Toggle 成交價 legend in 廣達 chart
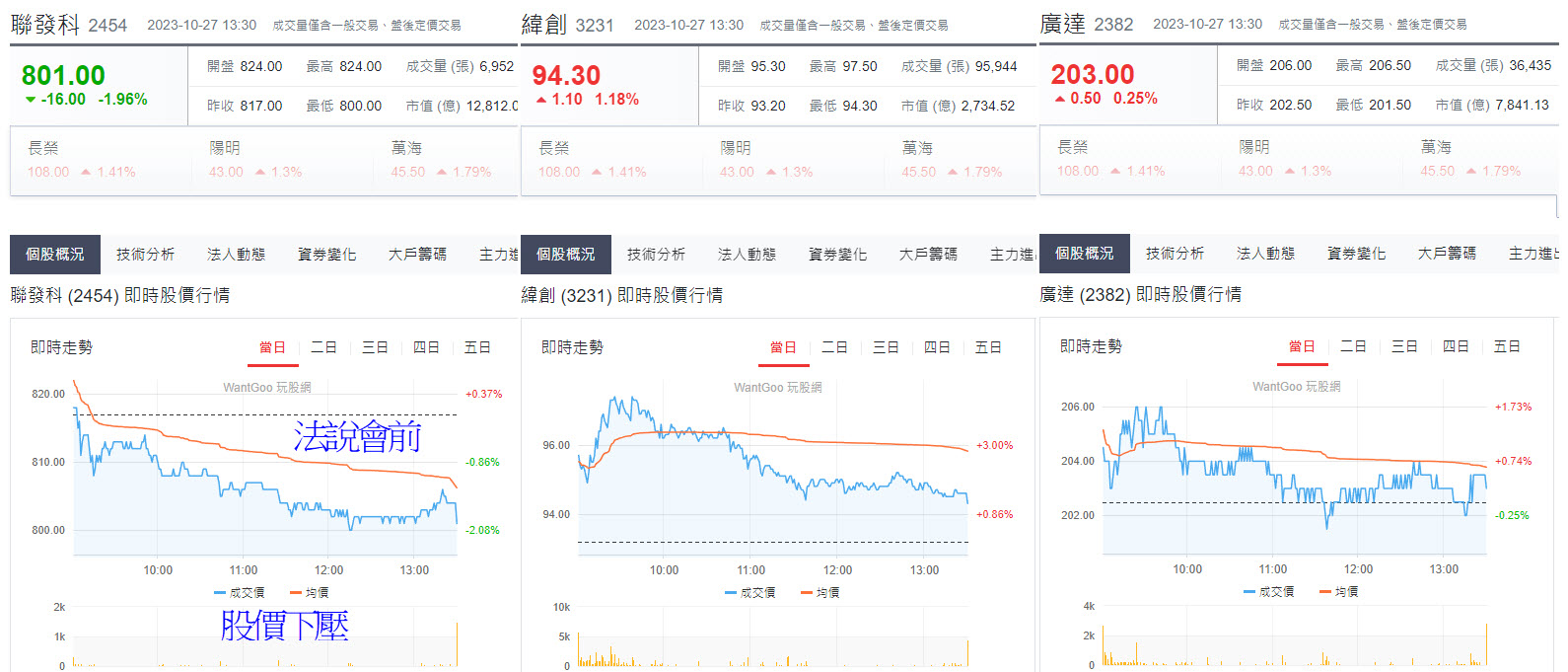 (x=1268, y=592)
